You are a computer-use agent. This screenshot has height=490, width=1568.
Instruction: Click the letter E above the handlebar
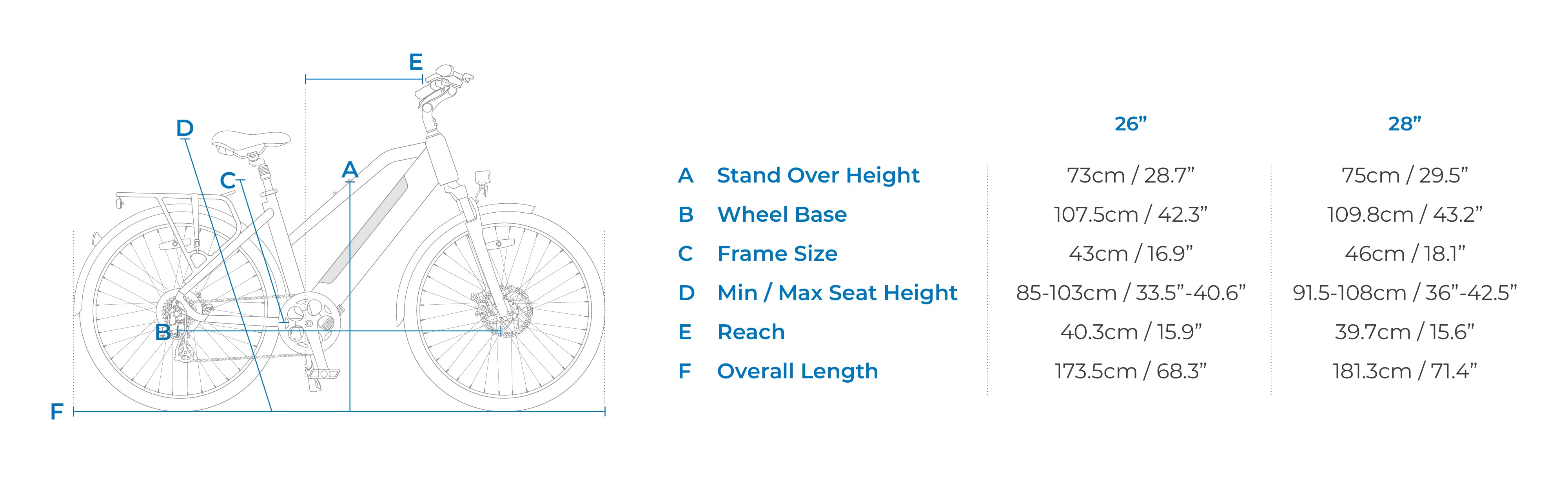tap(416, 62)
